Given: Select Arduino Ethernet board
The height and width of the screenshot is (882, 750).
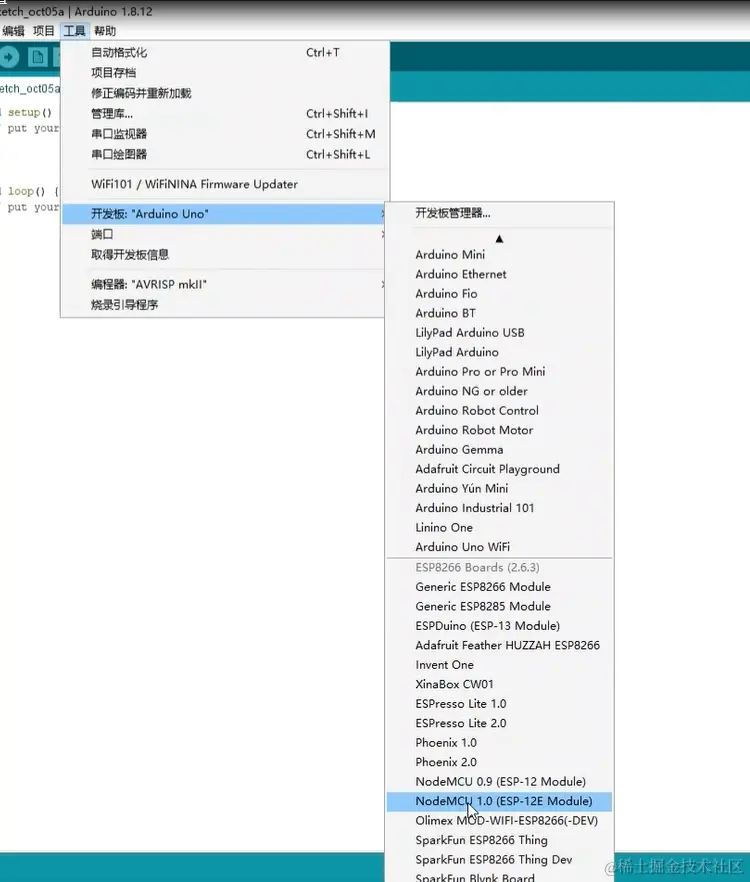Looking at the screenshot, I should 500,274.
